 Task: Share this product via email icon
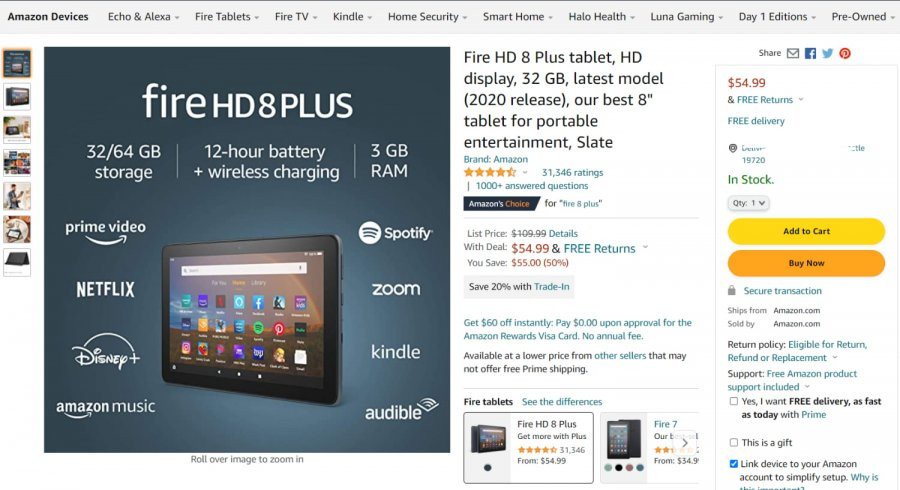pyautogui.click(x=793, y=53)
